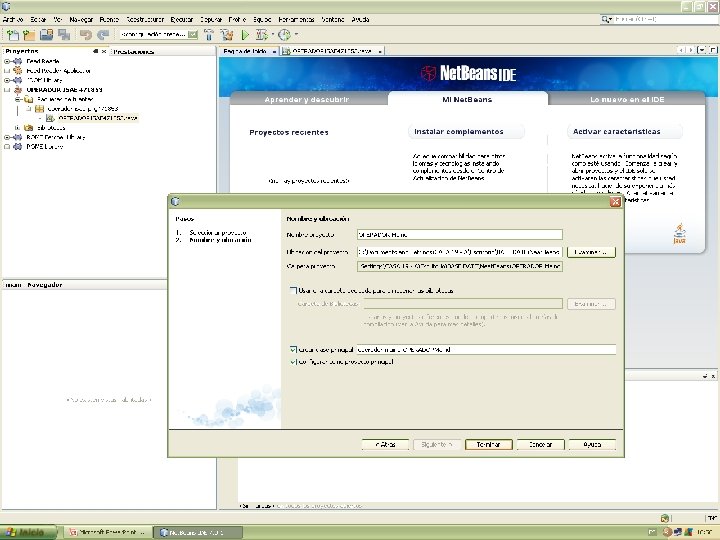Toggle the dedicated libraries folder checkbox

[293, 290]
